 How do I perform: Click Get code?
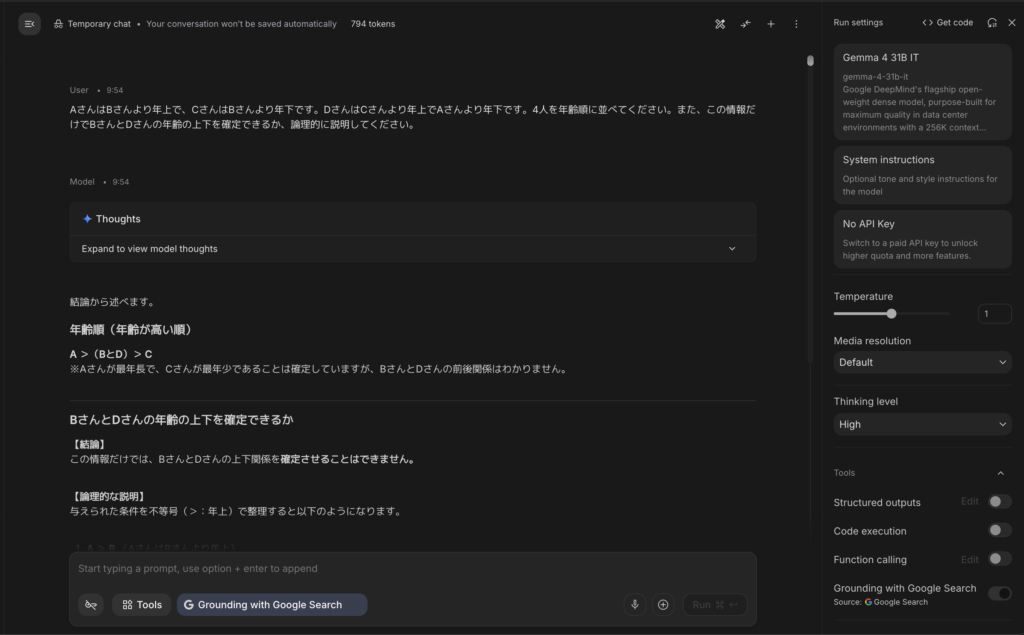click(x=947, y=22)
